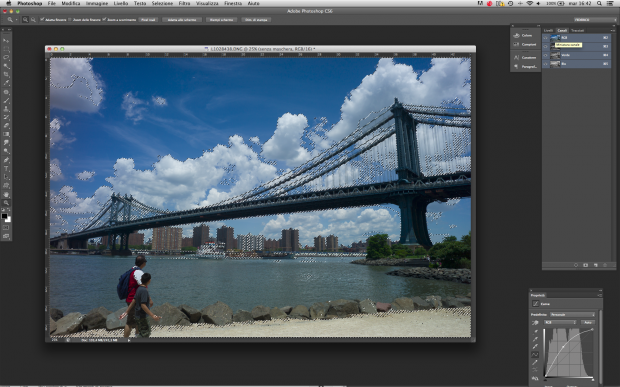
Task: Click the first text button in the options bar
Action: [x=149, y=19]
